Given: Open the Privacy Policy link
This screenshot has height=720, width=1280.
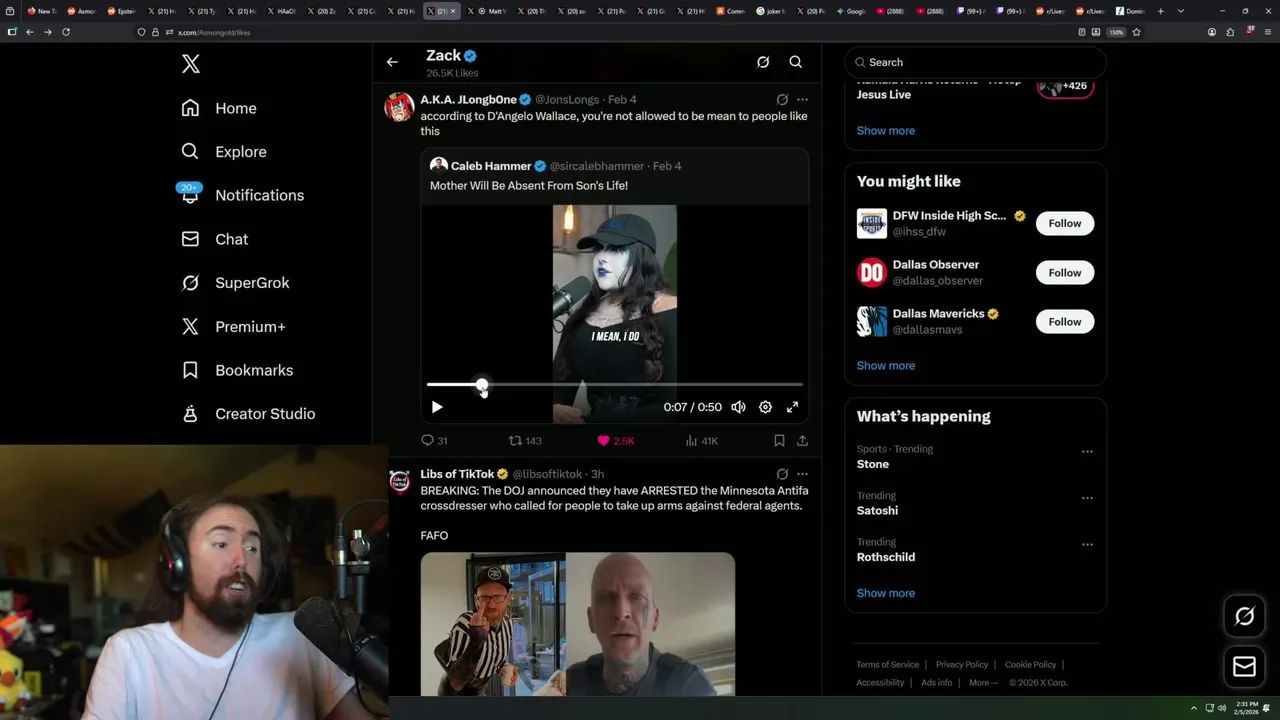Looking at the screenshot, I should coord(962,665).
